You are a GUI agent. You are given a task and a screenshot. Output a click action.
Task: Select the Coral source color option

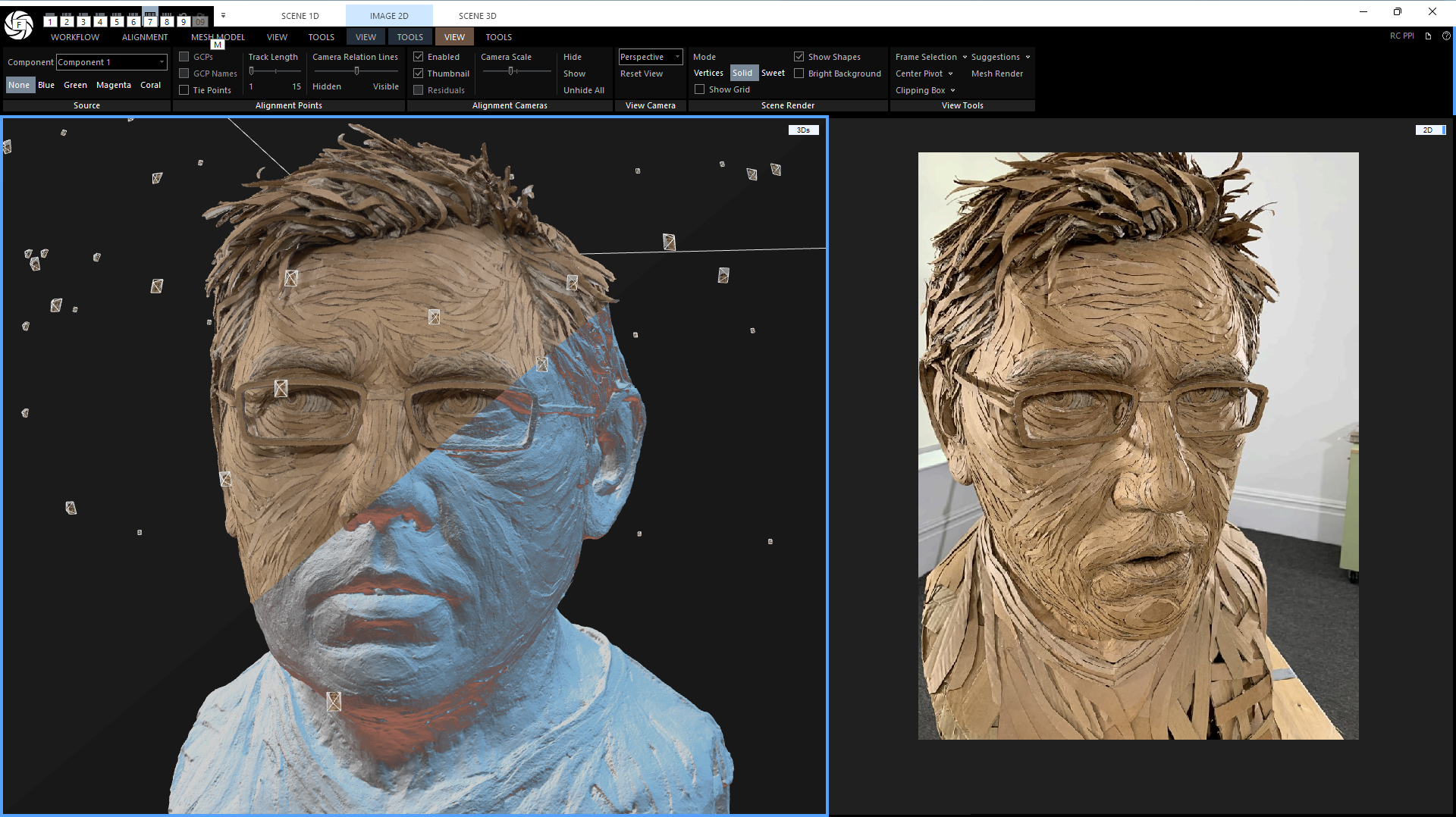pyautogui.click(x=150, y=85)
